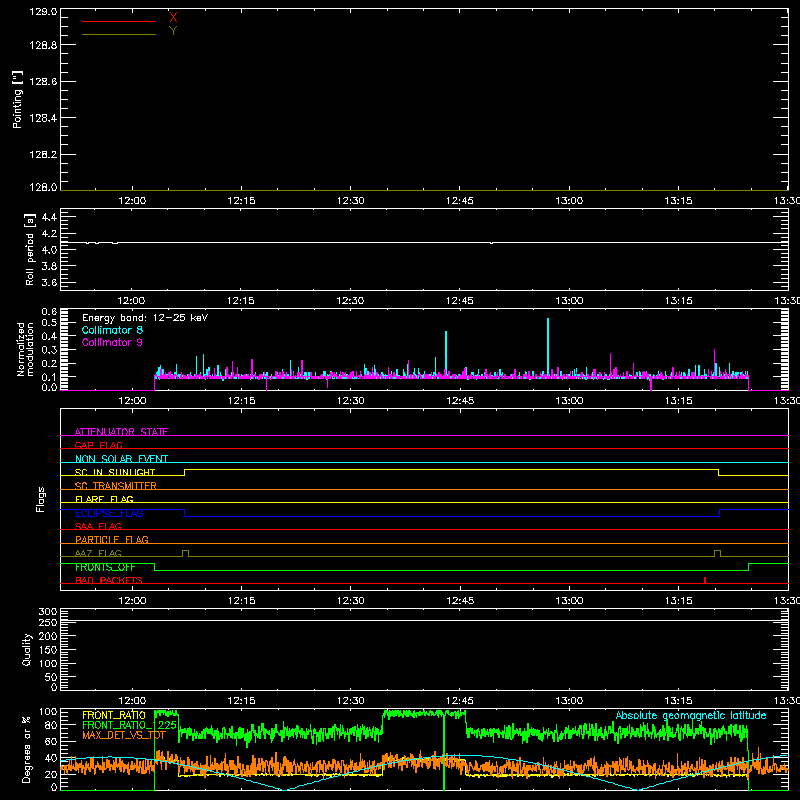
Task: Click the red BAD_PACKETS tick mark
Action: (705, 580)
